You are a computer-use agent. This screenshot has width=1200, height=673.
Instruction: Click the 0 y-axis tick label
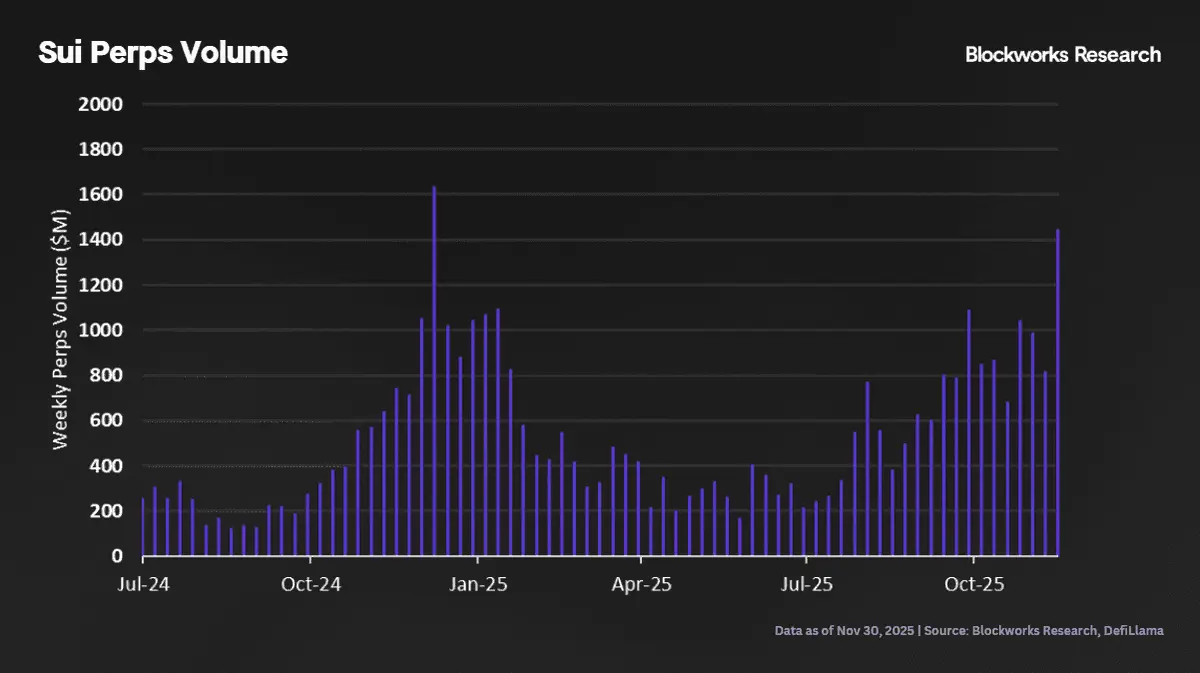click(116, 556)
